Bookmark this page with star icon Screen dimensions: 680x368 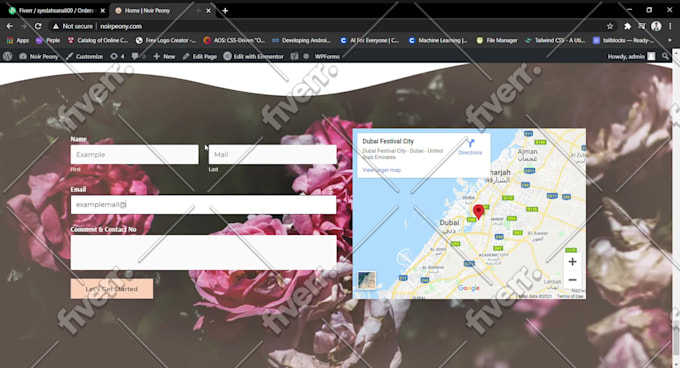[610, 26]
